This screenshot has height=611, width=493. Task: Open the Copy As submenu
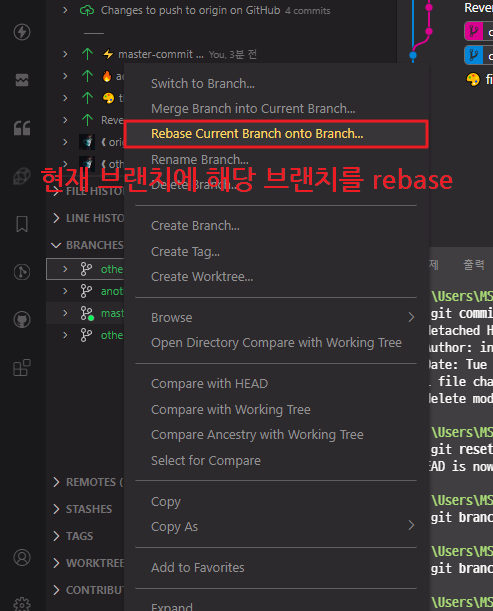(276, 527)
